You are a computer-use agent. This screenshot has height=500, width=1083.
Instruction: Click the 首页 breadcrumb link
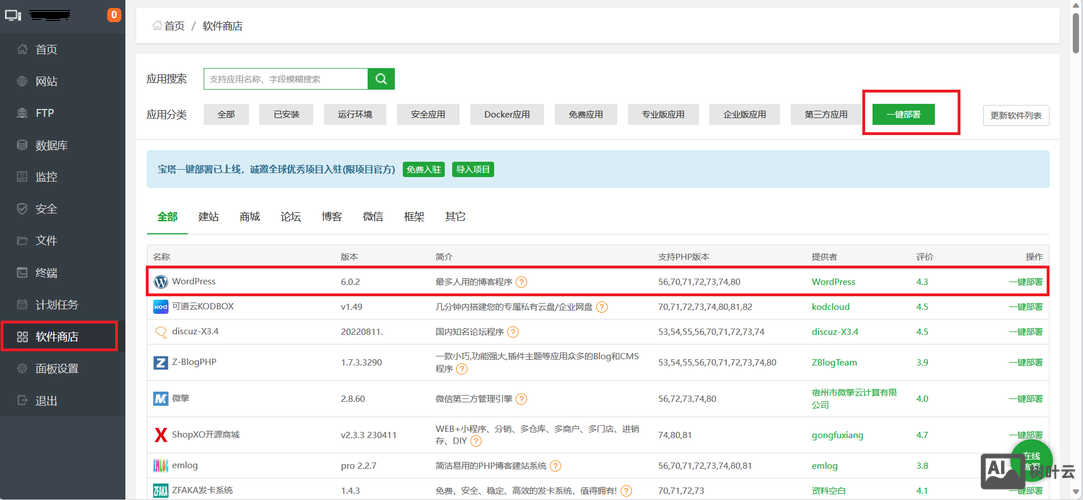click(174, 26)
